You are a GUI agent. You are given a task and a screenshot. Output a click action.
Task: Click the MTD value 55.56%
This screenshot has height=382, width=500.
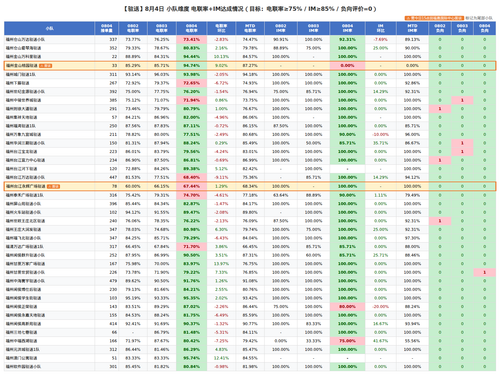point(412,341)
